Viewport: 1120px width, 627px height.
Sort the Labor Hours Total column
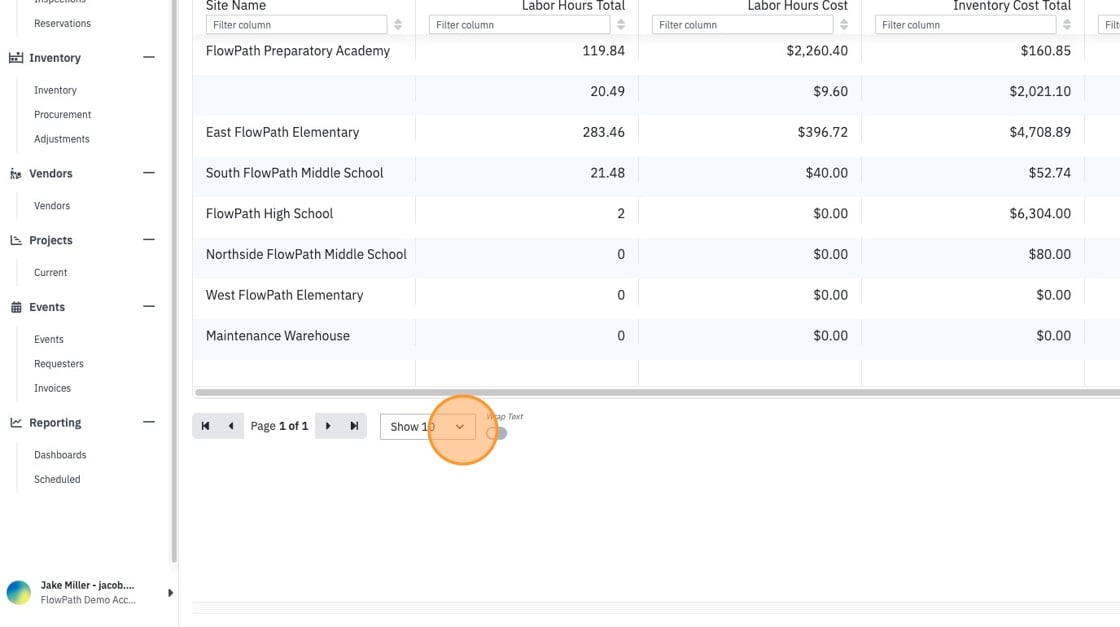coord(621,25)
